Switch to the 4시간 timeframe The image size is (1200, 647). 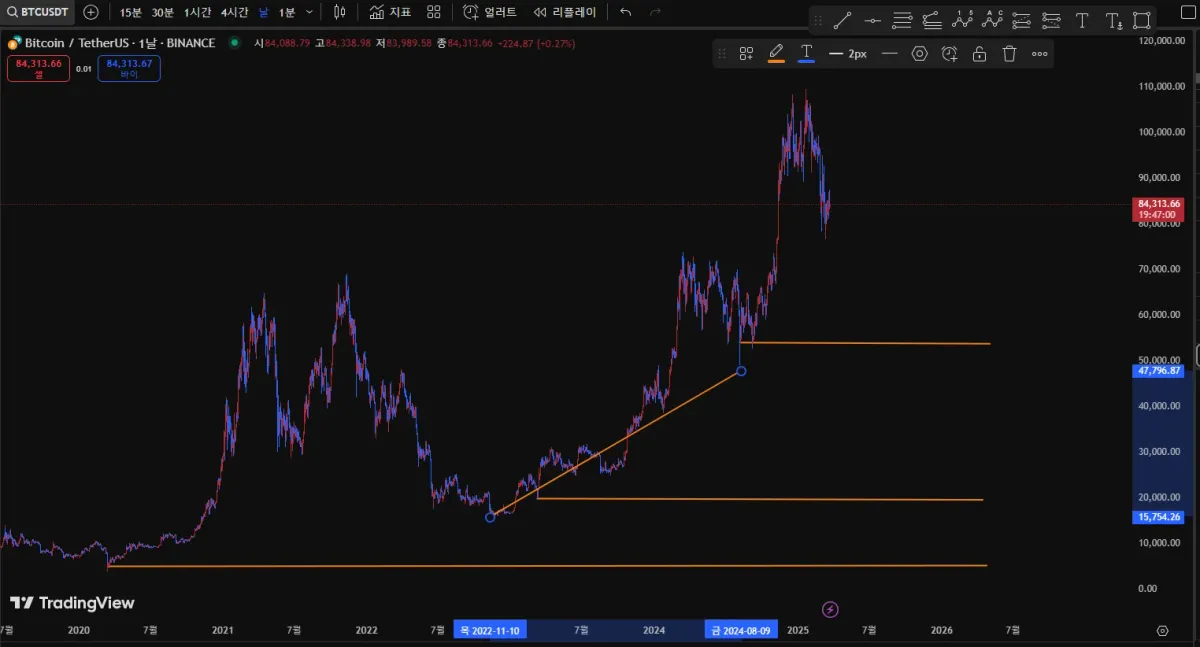click(x=235, y=12)
